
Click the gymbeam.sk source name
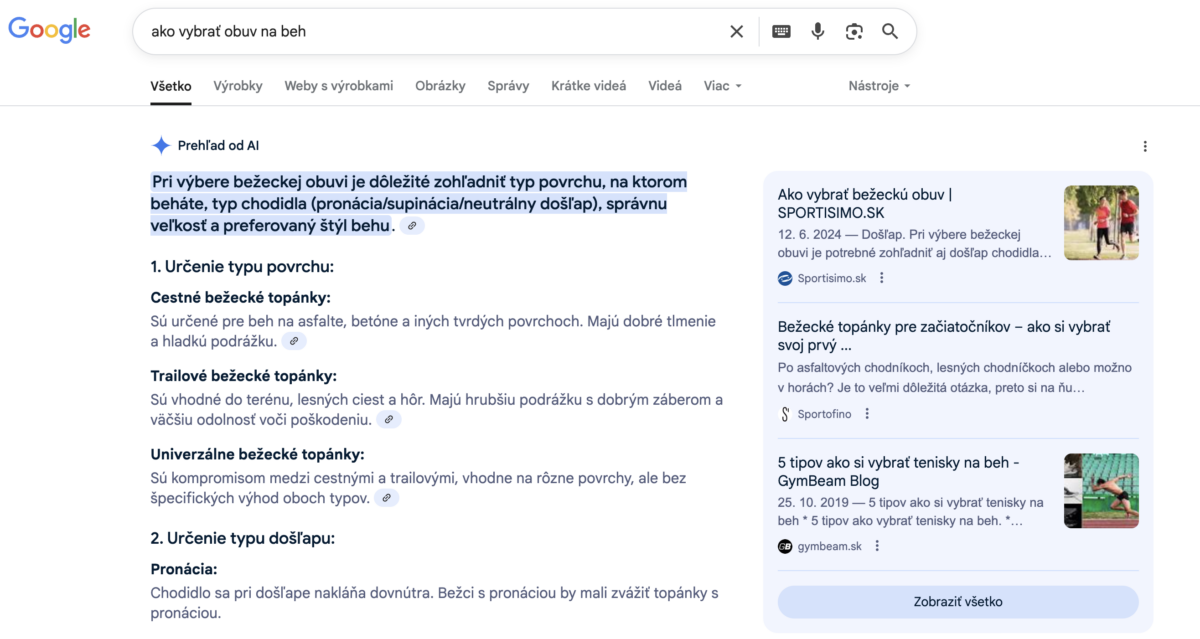[830, 546]
